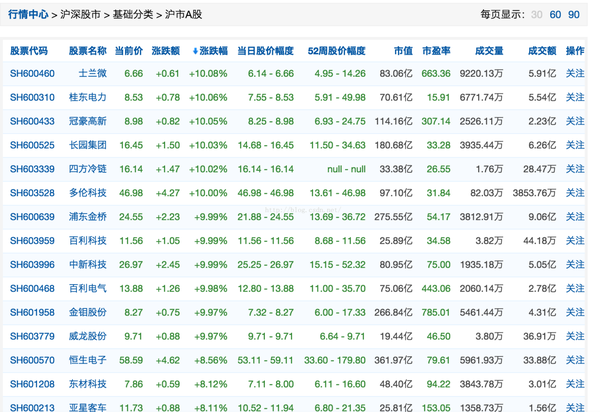Open stock code SH600639
The height and width of the screenshot is (412, 600).
32,217
